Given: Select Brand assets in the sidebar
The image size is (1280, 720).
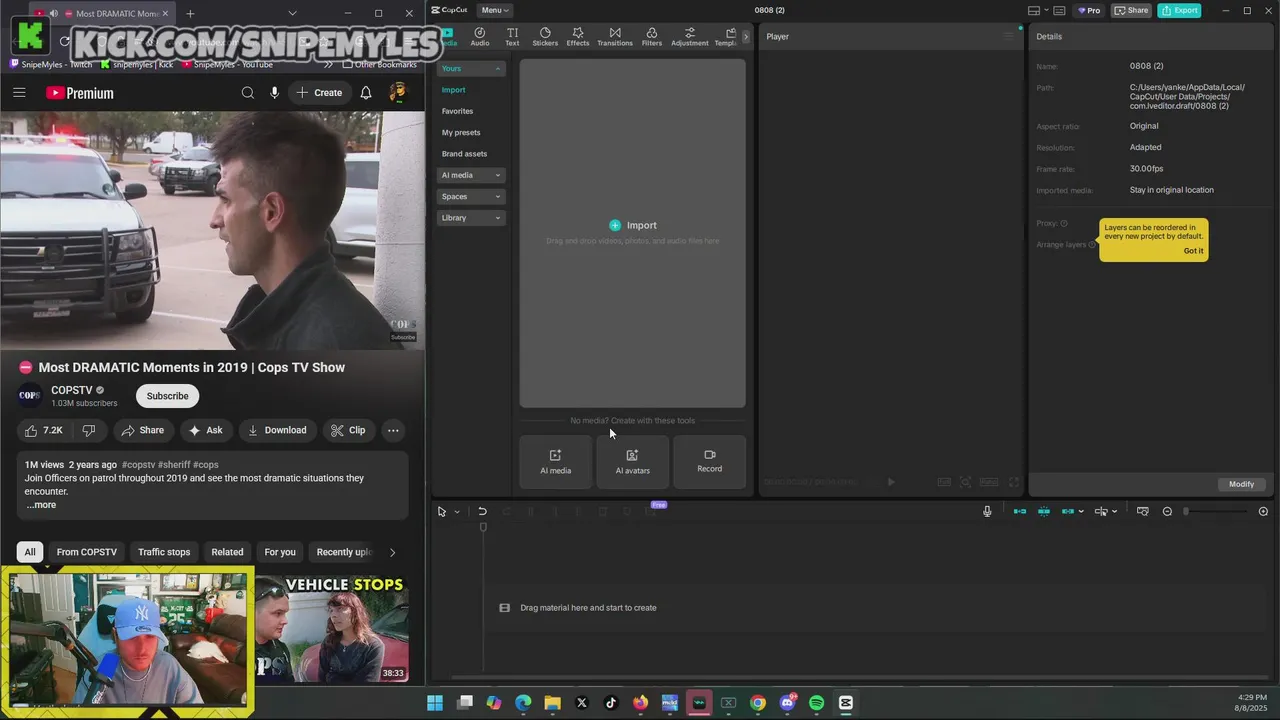Looking at the screenshot, I should pos(464,154).
